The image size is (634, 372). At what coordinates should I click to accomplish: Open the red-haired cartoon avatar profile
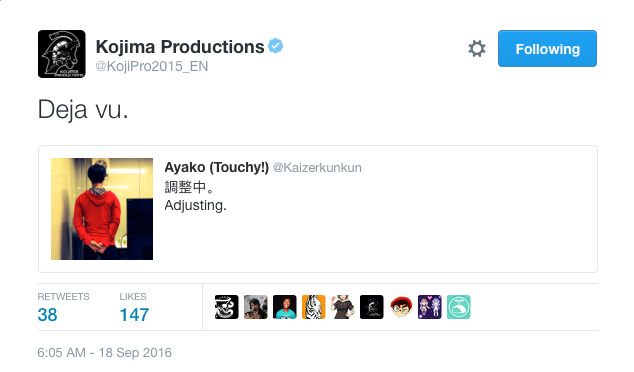(x=401, y=307)
